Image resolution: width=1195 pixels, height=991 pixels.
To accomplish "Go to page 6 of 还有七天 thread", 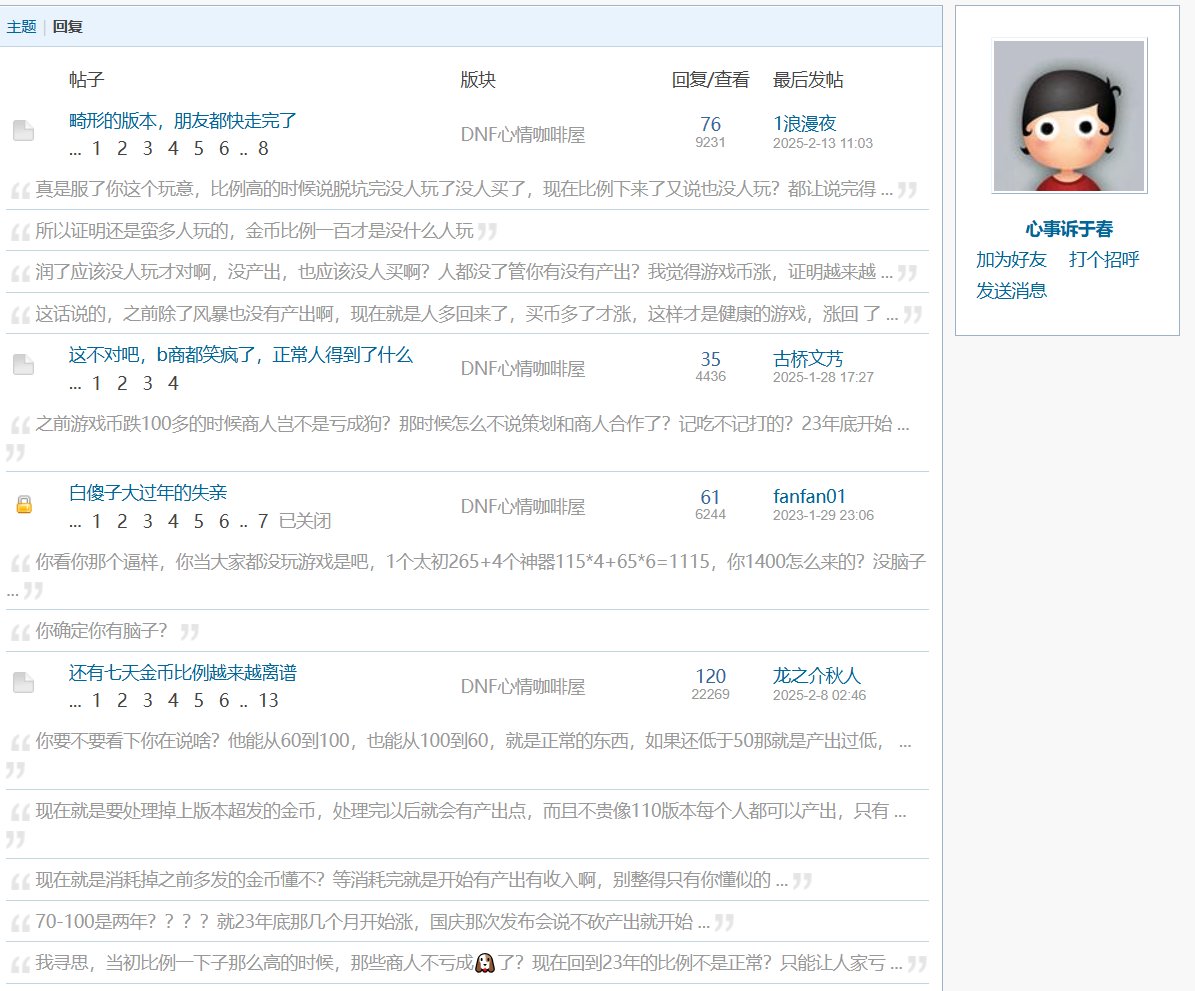I will click(224, 701).
